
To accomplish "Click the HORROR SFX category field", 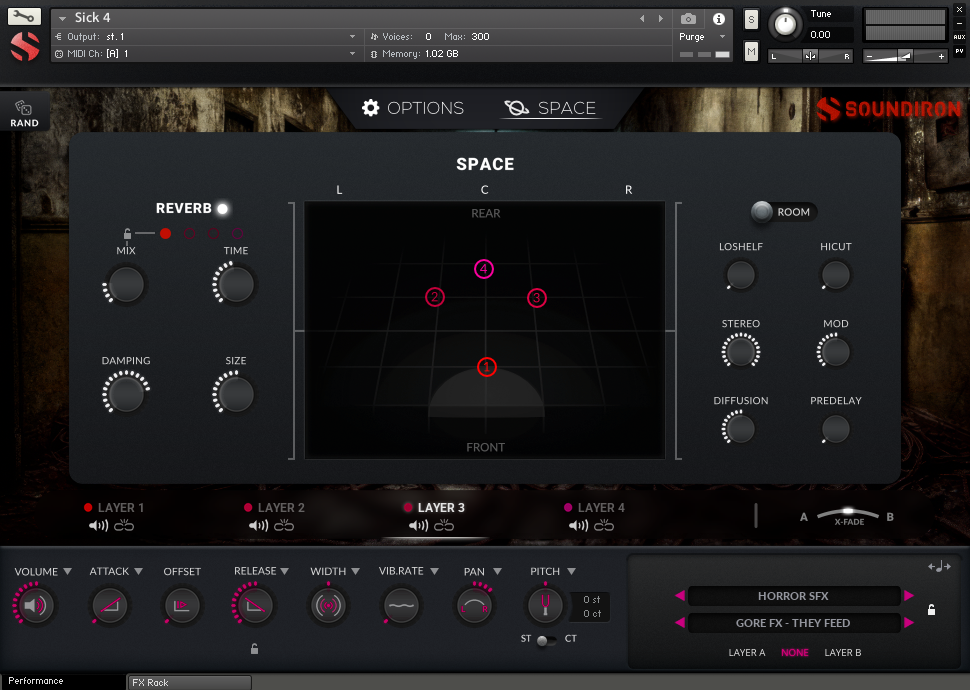I will click(794, 596).
